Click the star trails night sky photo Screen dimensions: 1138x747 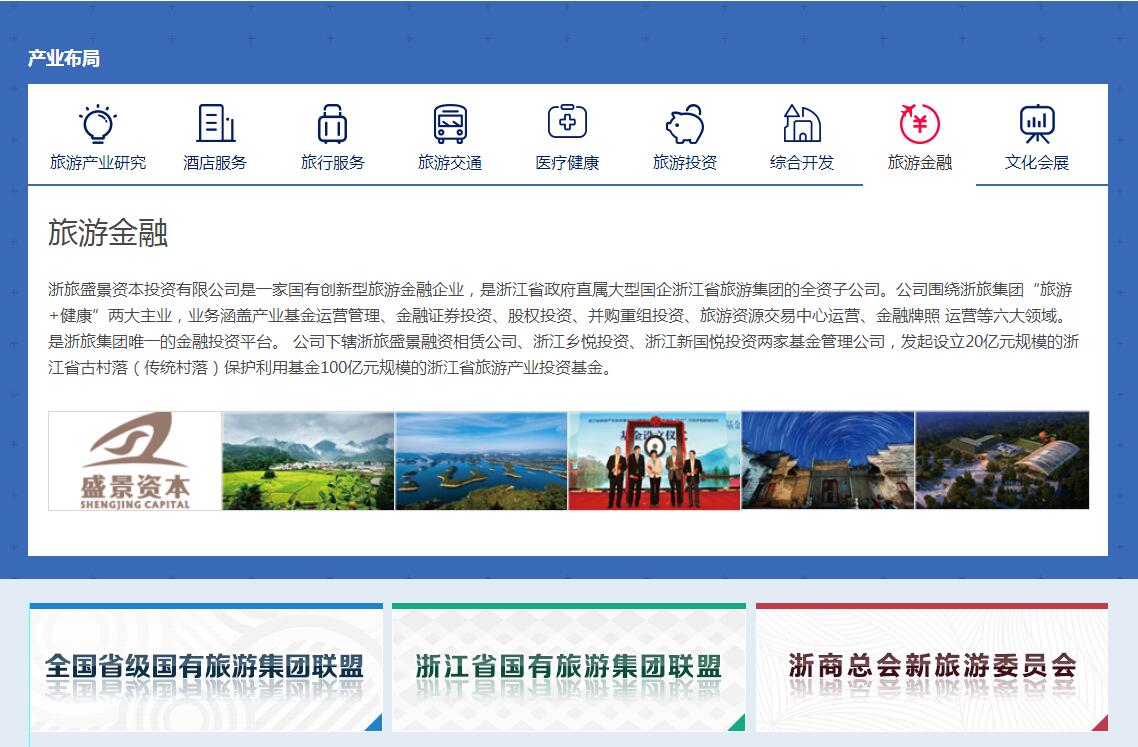[x=827, y=461]
